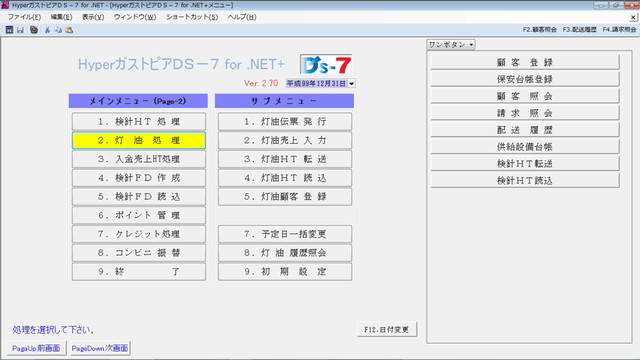Screen dimensions: 640x360
Task: Click the F4.請求照会 shortcut
Action: pyautogui.click(x=619, y=30)
